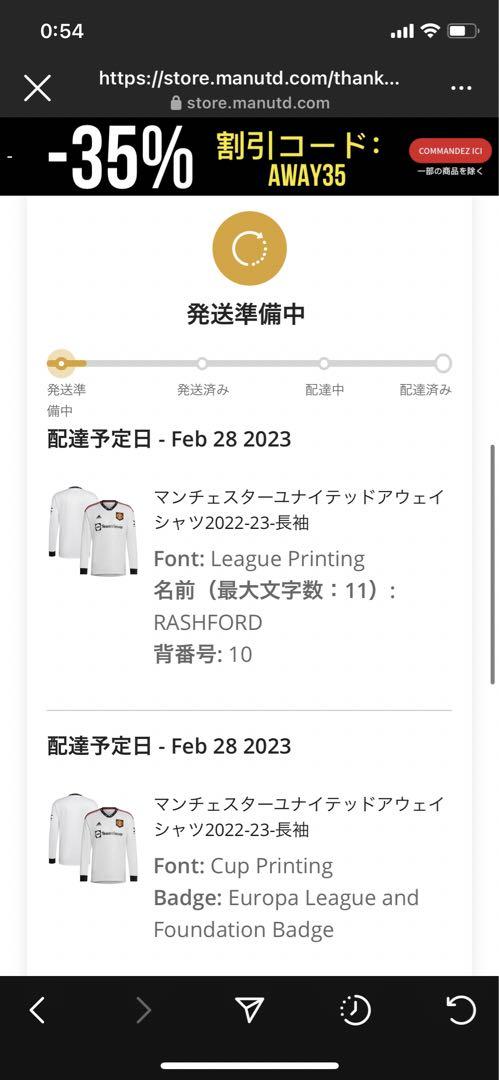Select the 発送準備中 progress step marker
This screenshot has width=499, height=1080.
(x=62, y=363)
